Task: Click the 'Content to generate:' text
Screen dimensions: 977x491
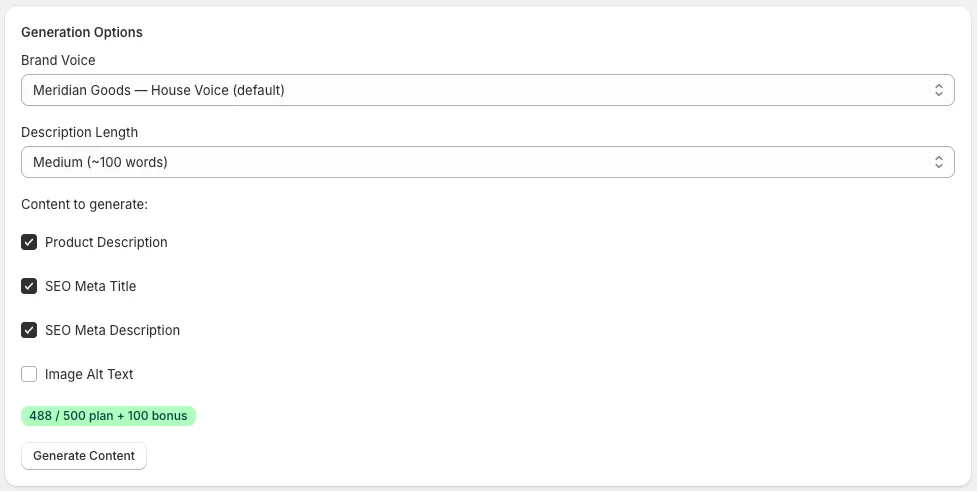Action: [x=84, y=204]
